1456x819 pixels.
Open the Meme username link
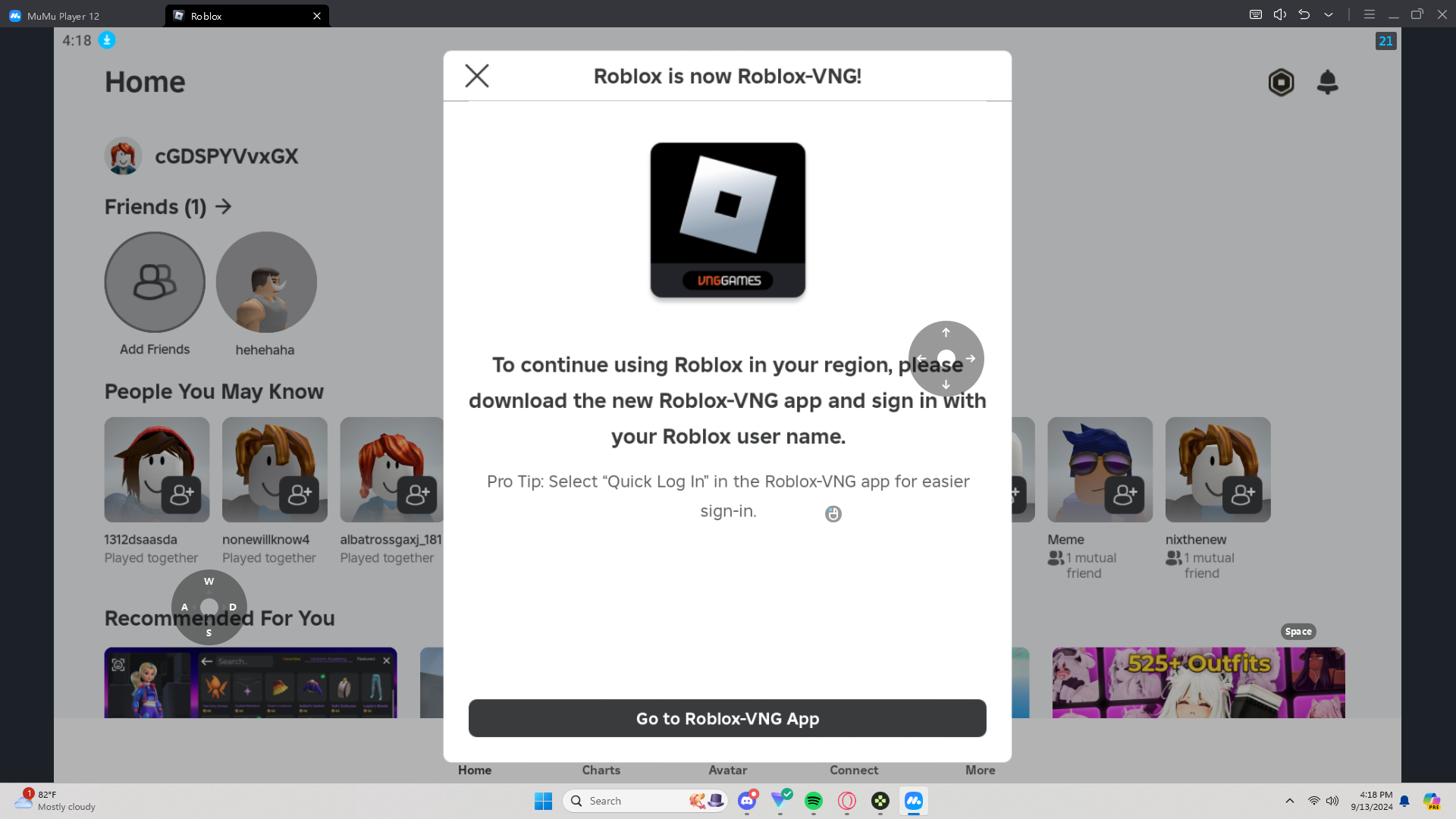coord(1066,540)
